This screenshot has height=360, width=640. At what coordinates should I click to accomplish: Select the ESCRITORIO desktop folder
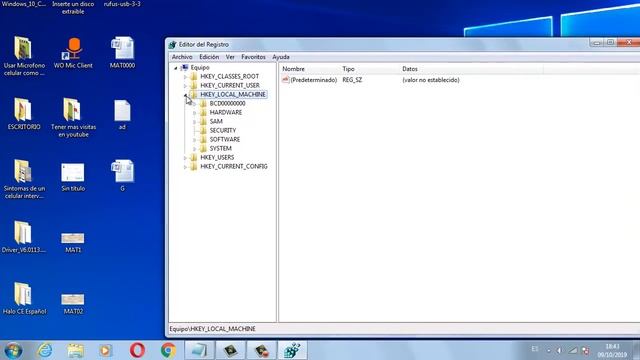coord(24,114)
